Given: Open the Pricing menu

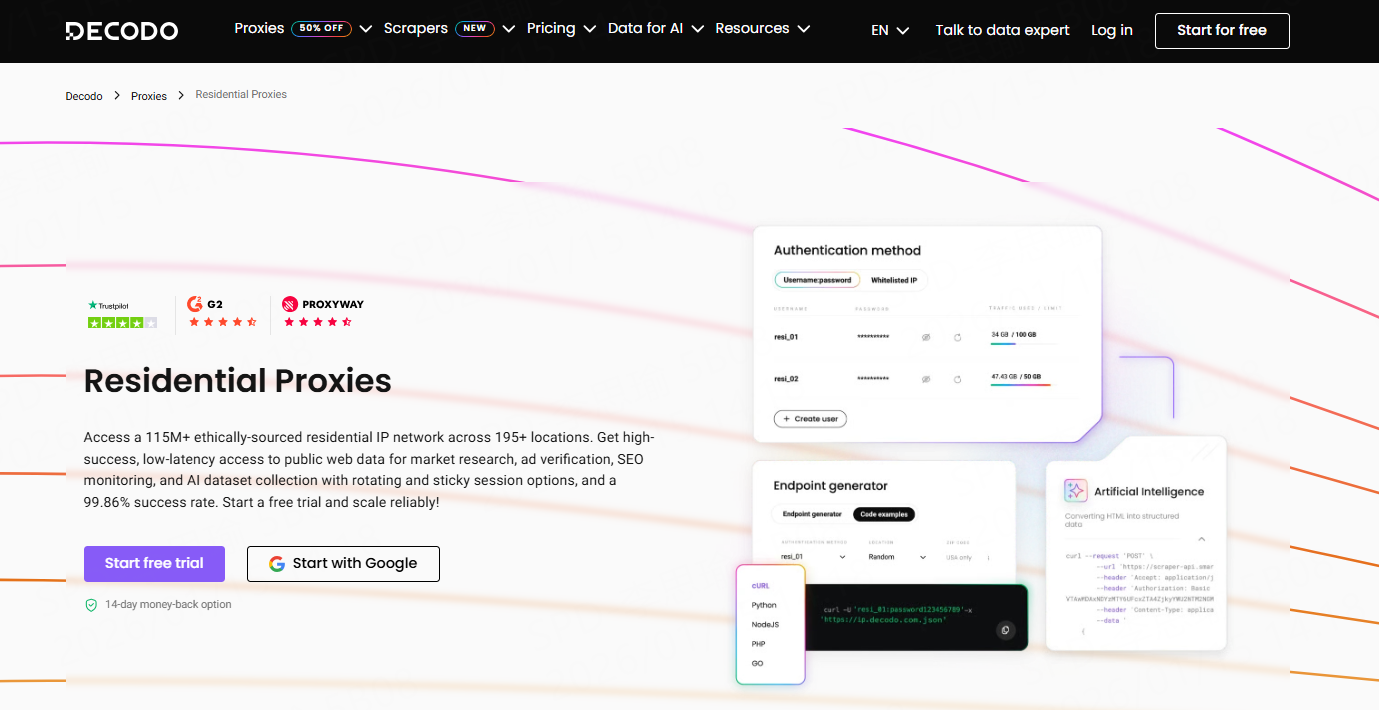Looking at the screenshot, I should pos(561,29).
